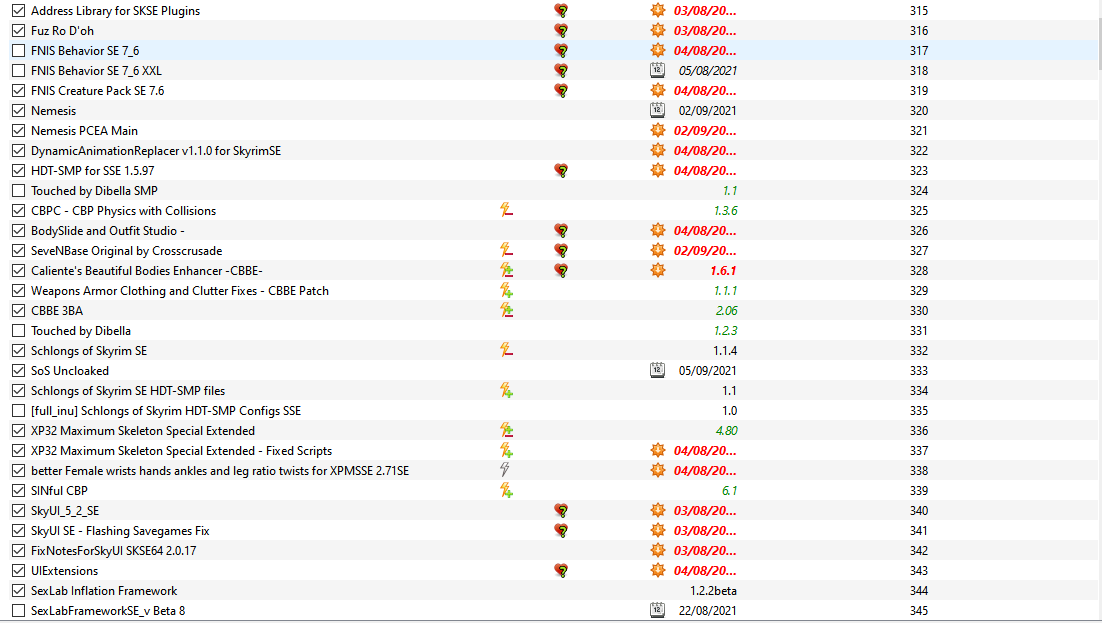Click the 22/08/2021 date on SexLabFrameworkSE row
The image size is (1102, 623).
pos(708,611)
